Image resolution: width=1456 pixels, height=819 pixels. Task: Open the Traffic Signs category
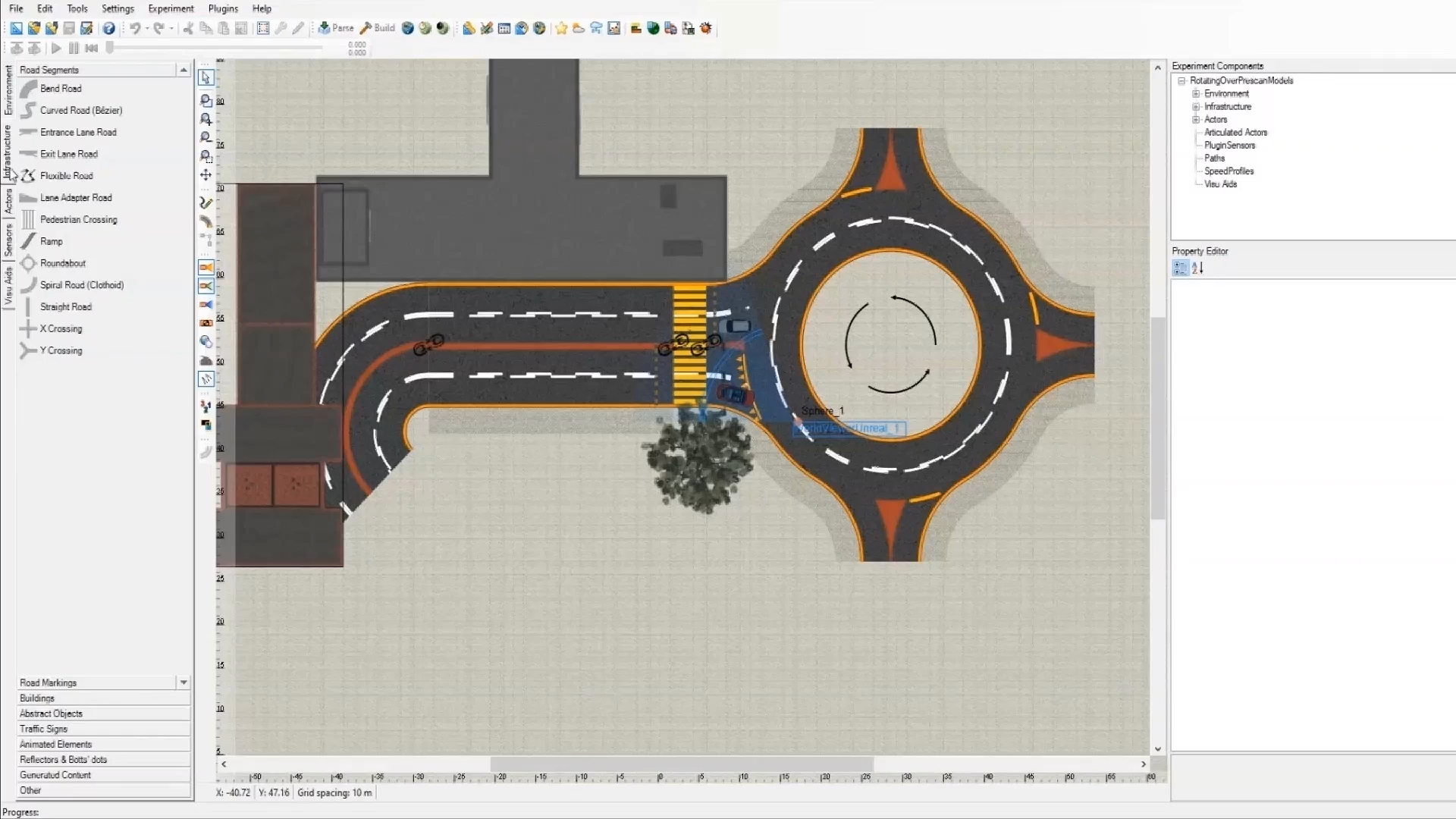(x=43, y=728)
